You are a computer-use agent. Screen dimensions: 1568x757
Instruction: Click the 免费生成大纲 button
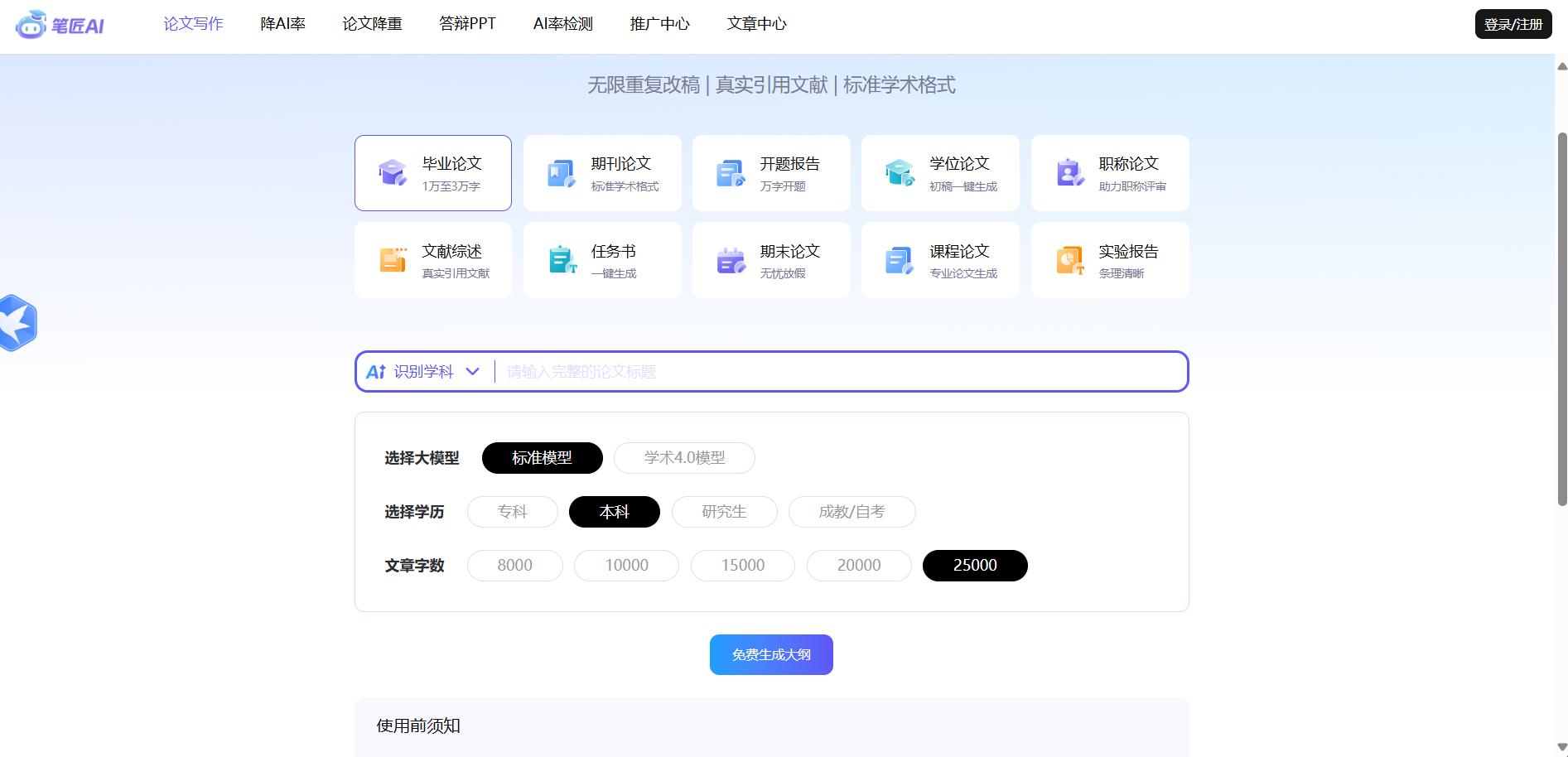[x=771, y=655]
